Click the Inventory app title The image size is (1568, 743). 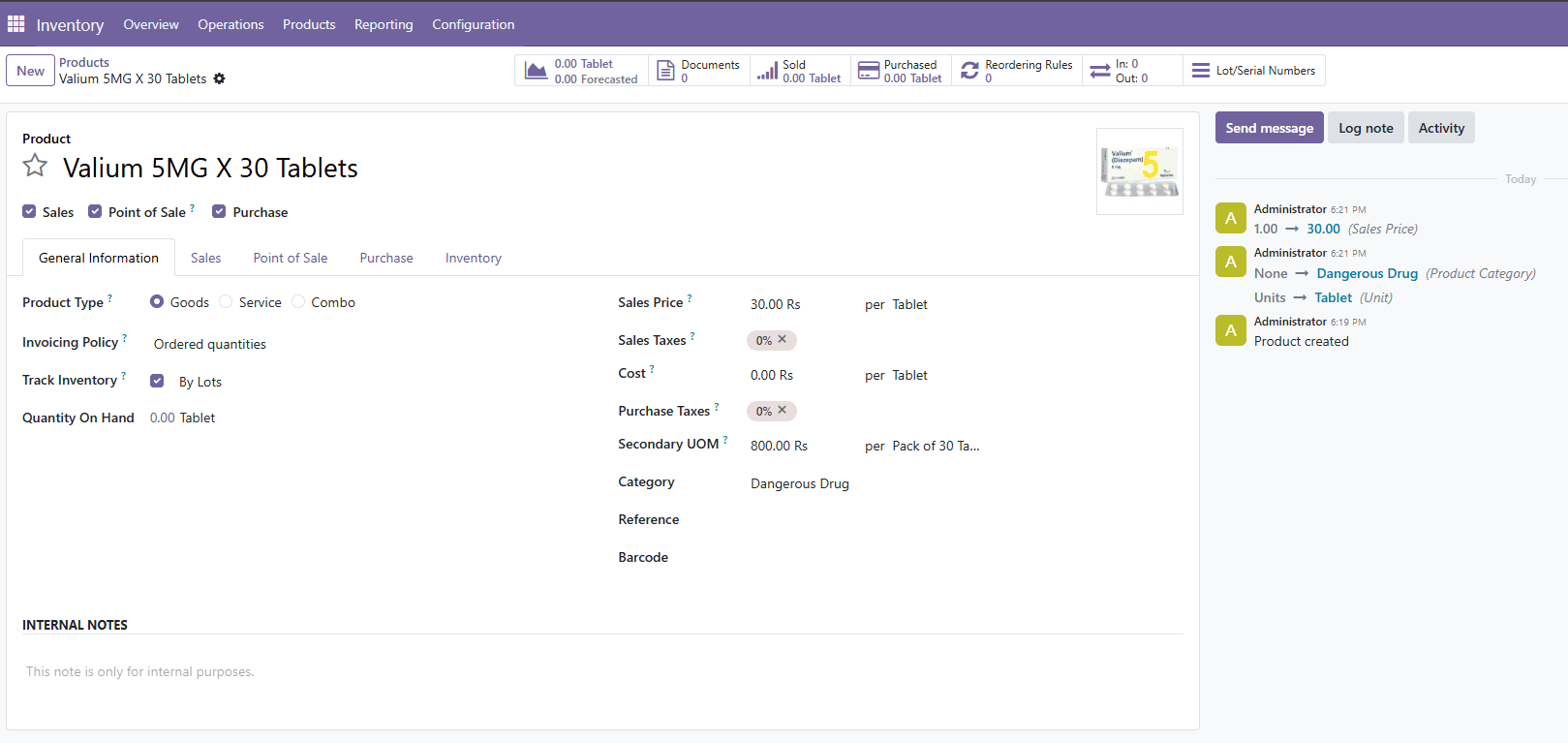coord(70,24)
